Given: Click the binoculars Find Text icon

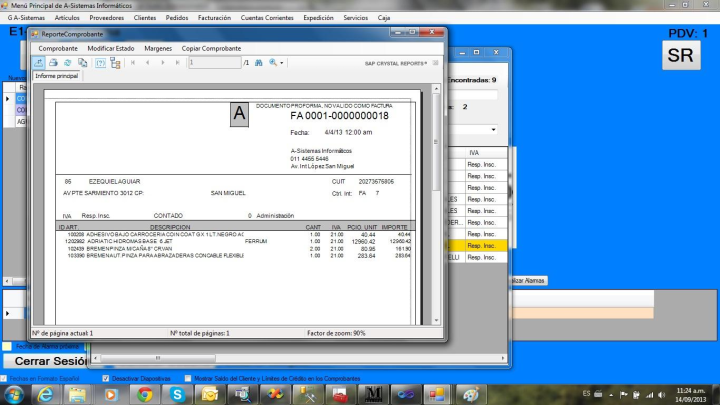Looking at the screenshot, I should [259, 62].
